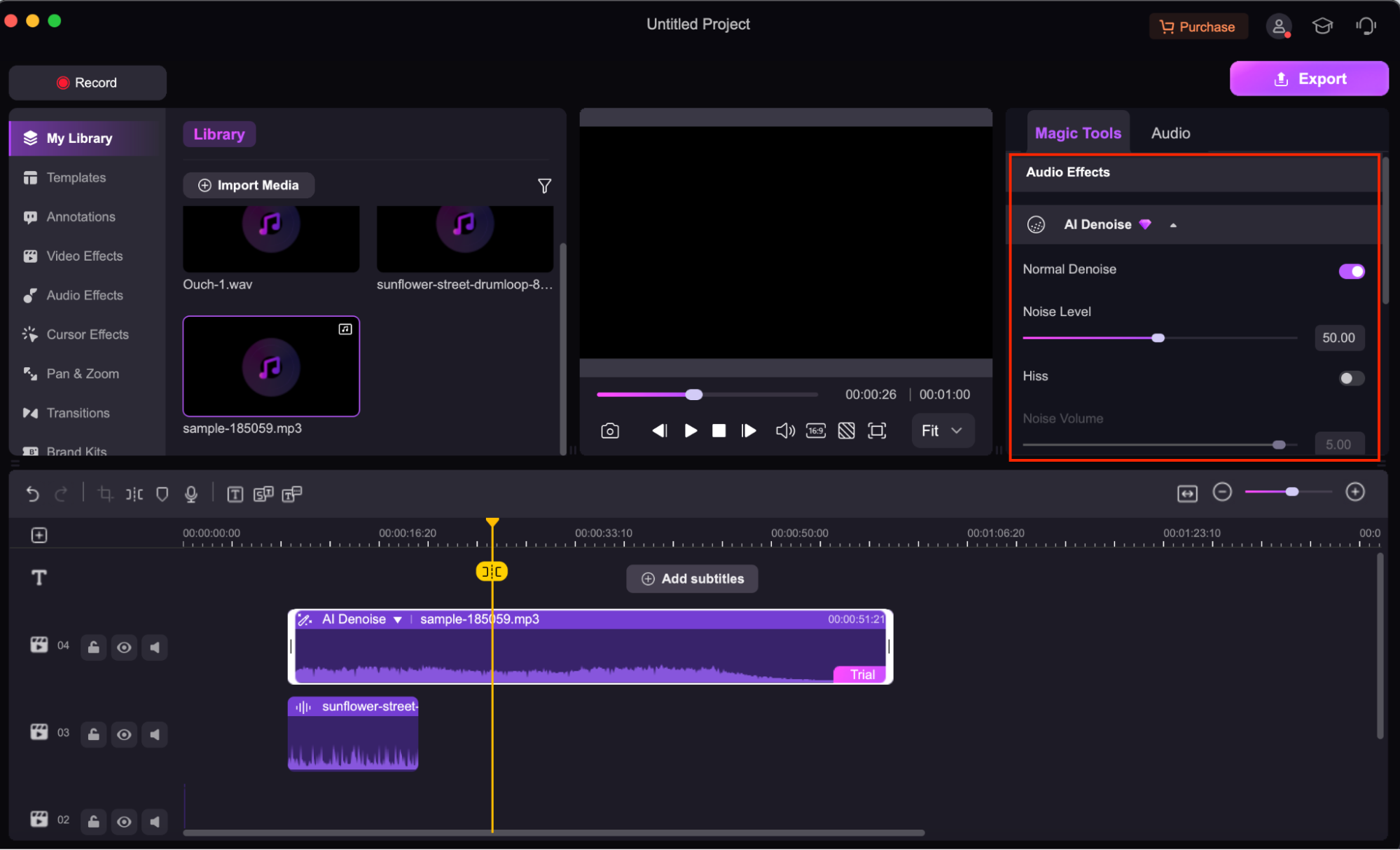Select sample-185059.mp3 thumbnail in library
This screenshot has height=850, width=1400.
coord(271,366)
